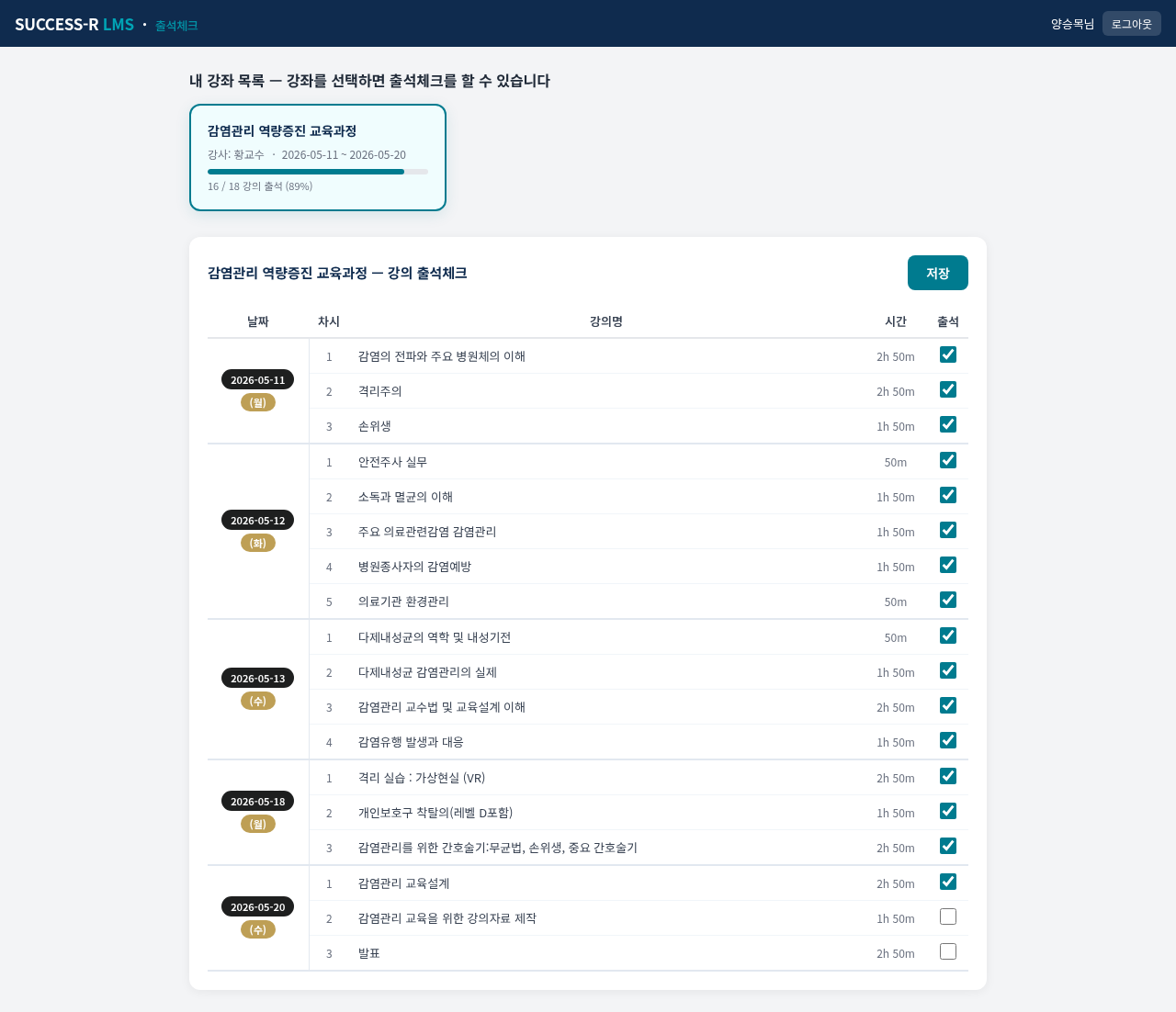The height and width of the screenshot is (1012, 1176).
Task: Check attendance for 발표 lecture
Action: pyautogui.click(x=948, y=951)
